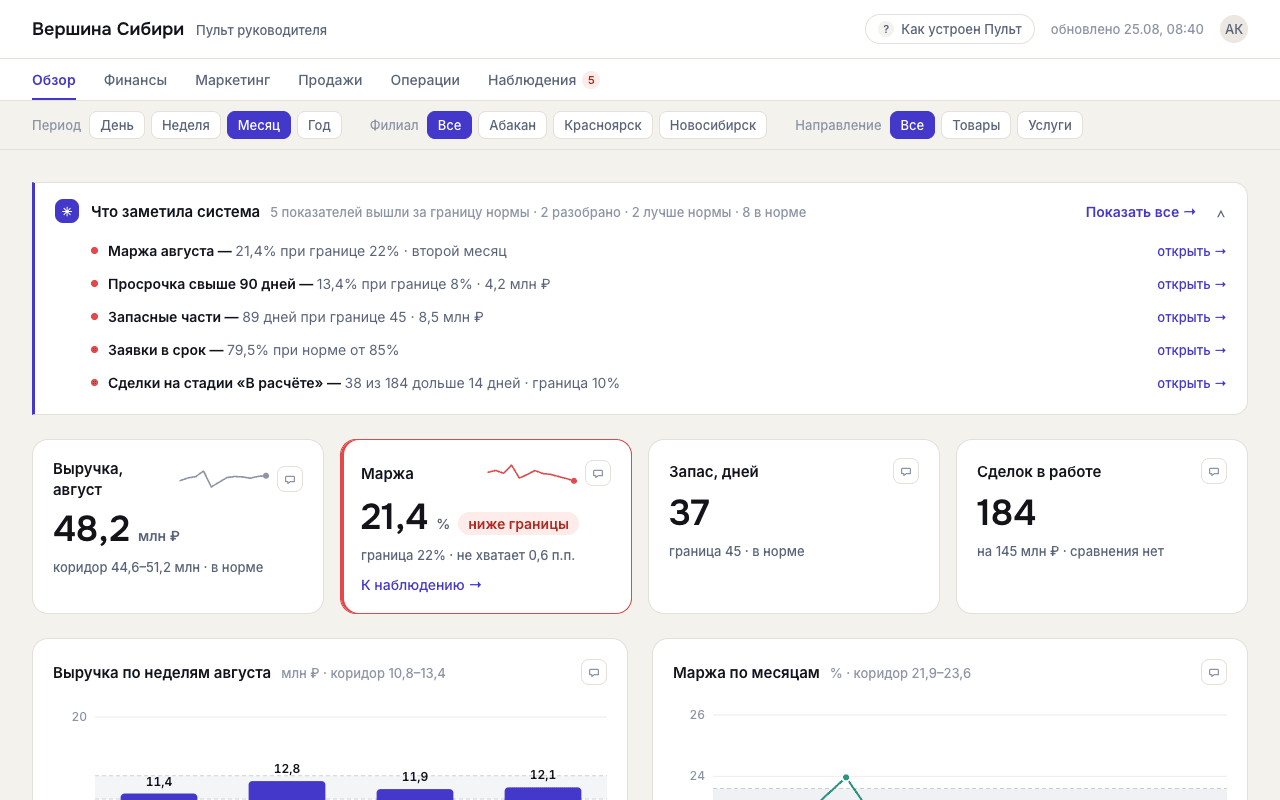Open the Продажи tab
The width and height of the screenshot is (1280, 800).
(330, 80)
